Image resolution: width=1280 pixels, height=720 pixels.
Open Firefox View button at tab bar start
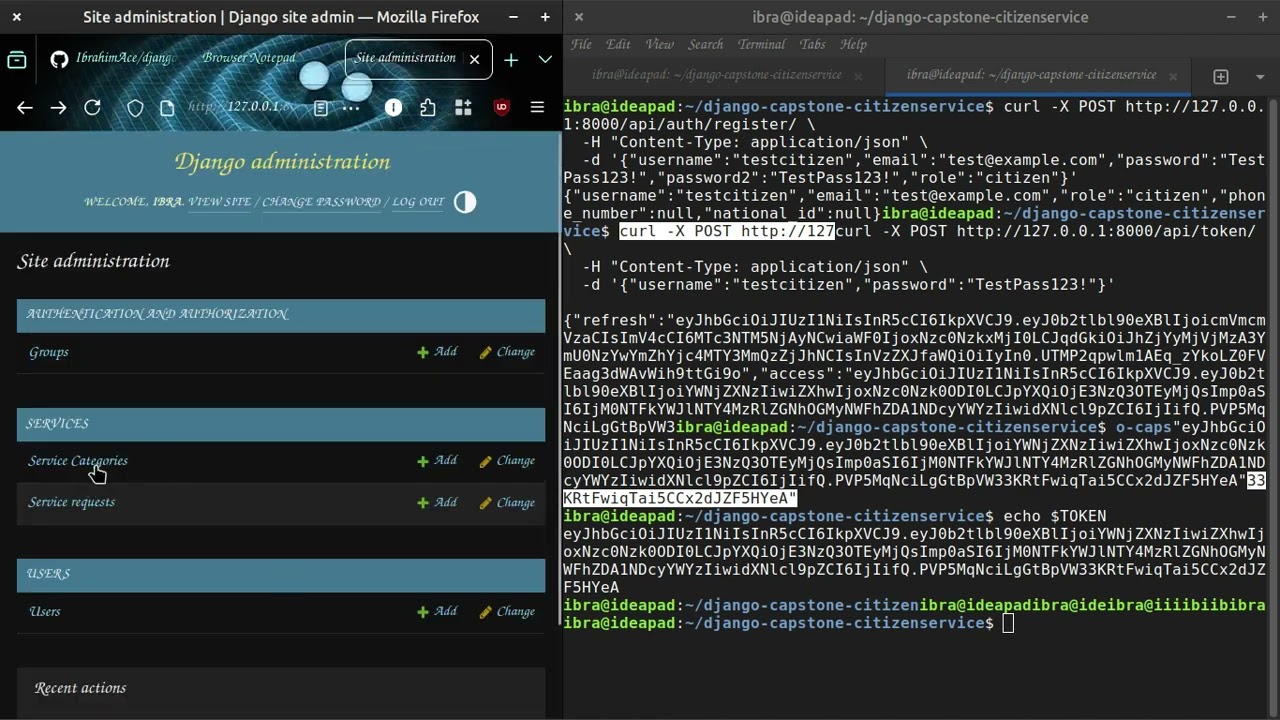point(17,60)
